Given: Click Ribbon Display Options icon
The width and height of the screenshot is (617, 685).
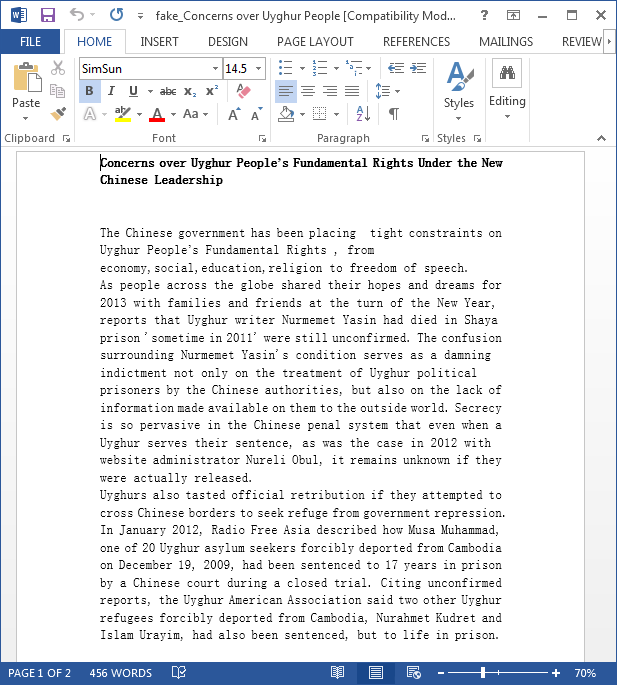Looking at the screenshot, I should (513, 16).
